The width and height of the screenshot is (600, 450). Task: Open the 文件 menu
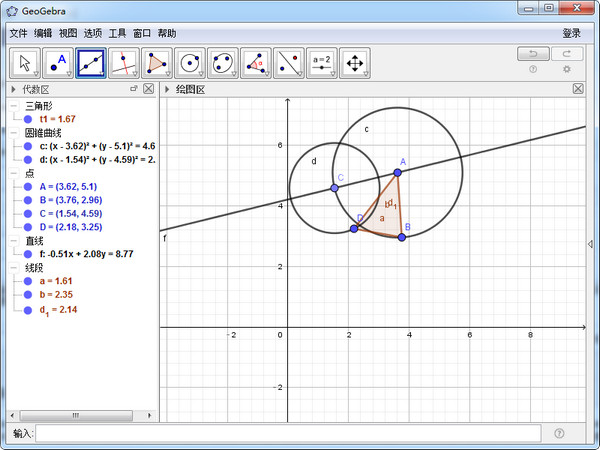tap(19, 33)
